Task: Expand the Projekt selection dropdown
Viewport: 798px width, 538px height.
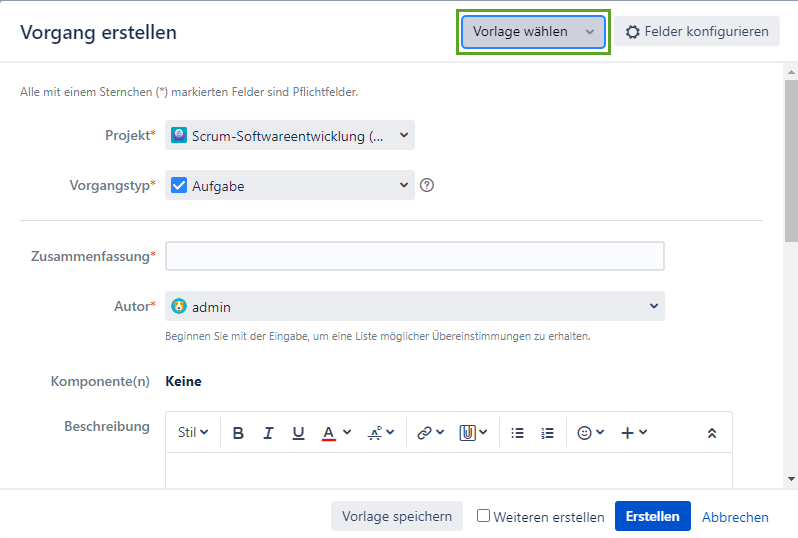Action: pyautogui.click(x=290, y=136)
